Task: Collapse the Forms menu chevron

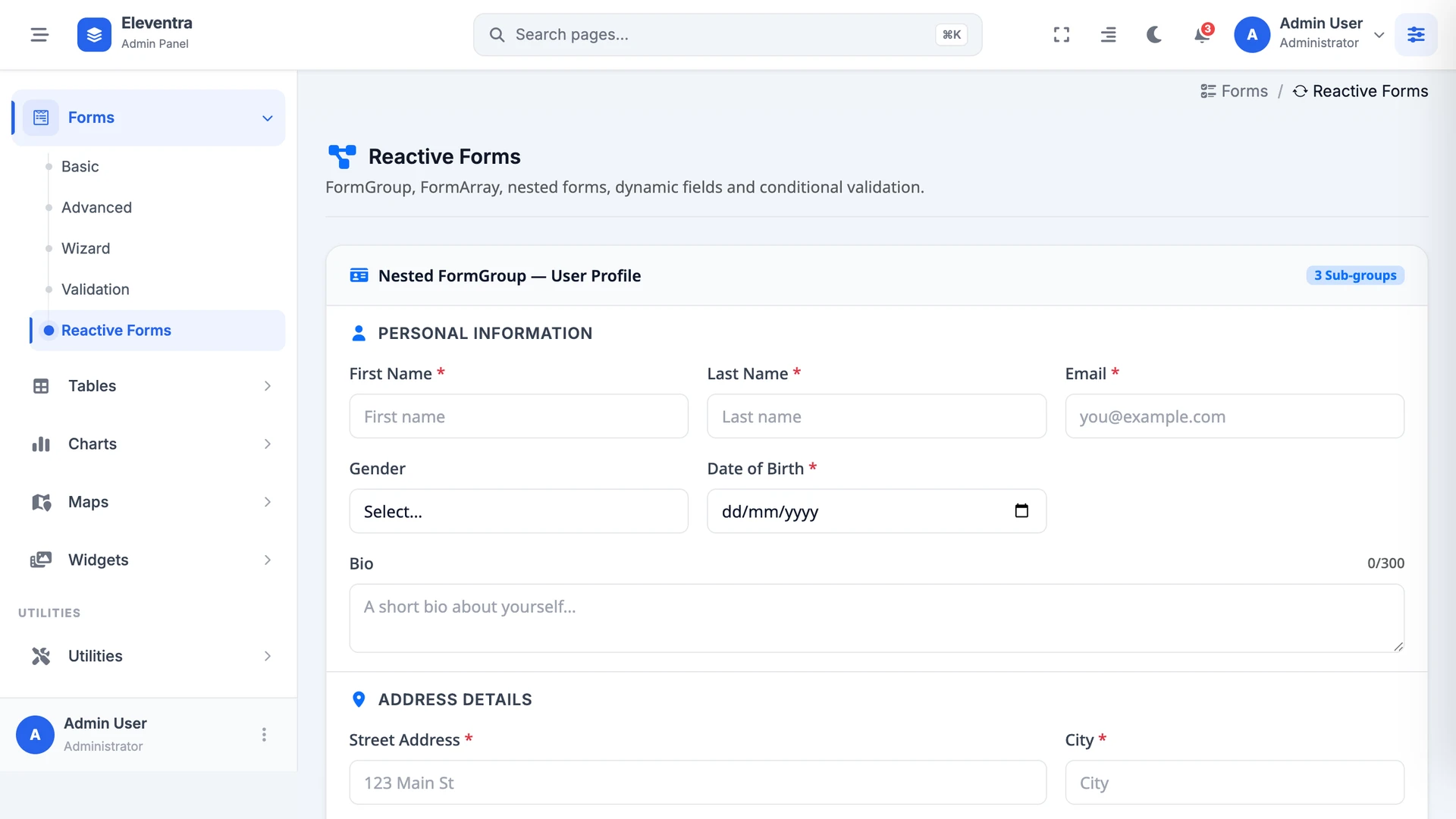Action: pyautogui.click(x=267, y=118)
